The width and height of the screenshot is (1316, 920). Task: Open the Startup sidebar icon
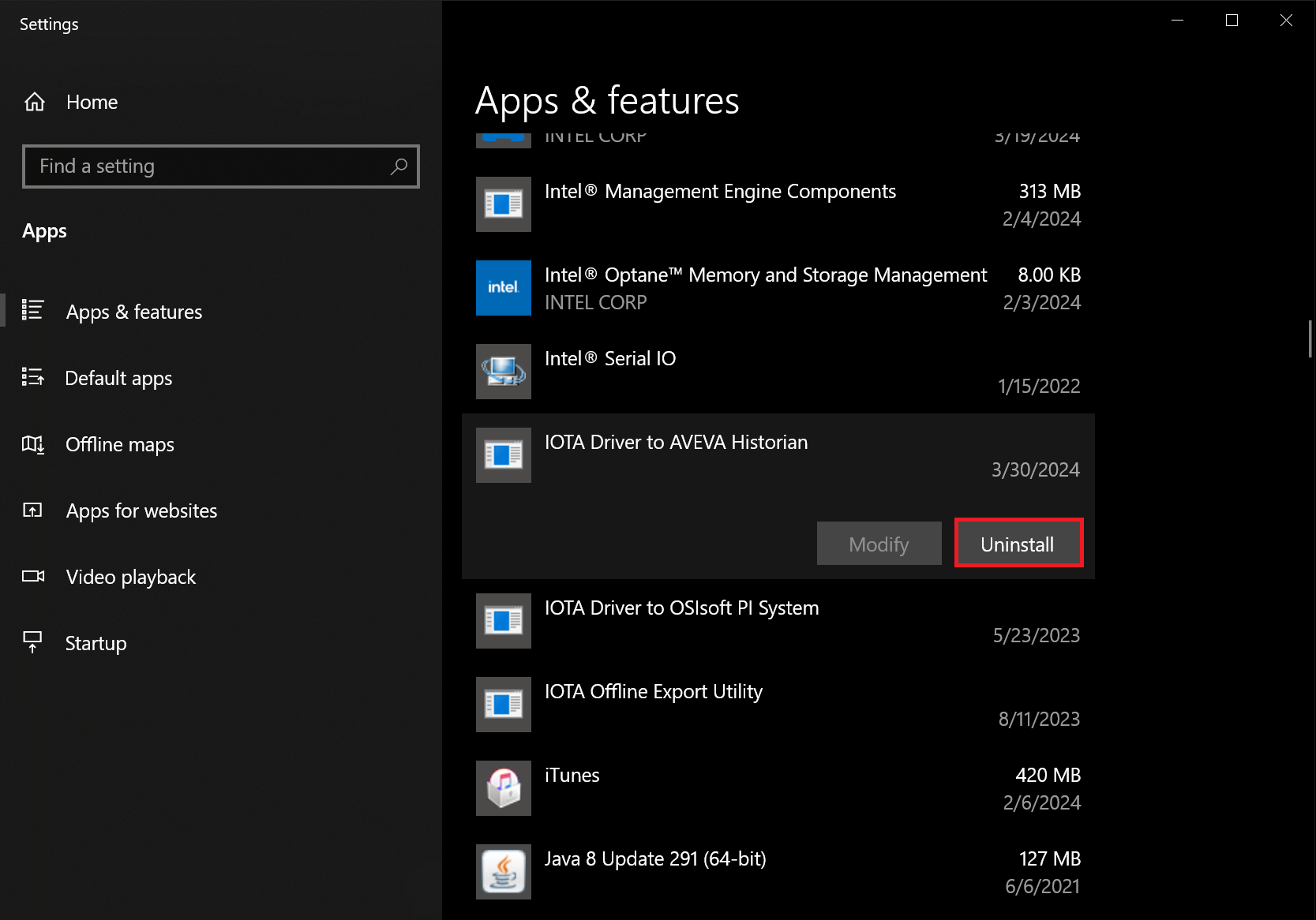coord(32,641)
